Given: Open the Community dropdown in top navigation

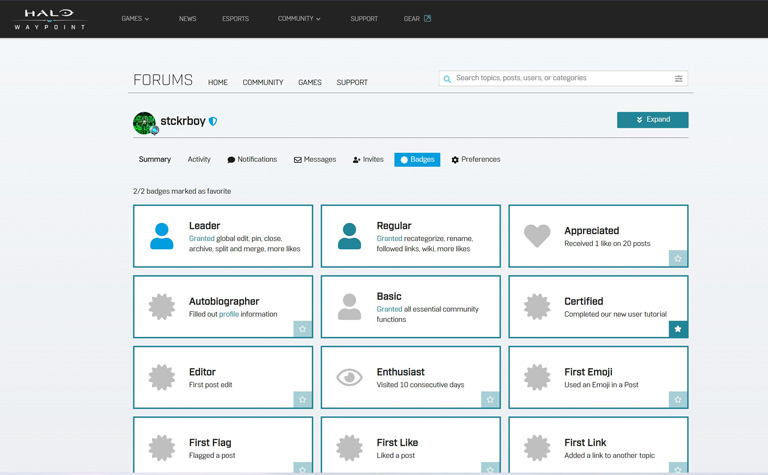Looking at the screenshot, I should [299, 19].
